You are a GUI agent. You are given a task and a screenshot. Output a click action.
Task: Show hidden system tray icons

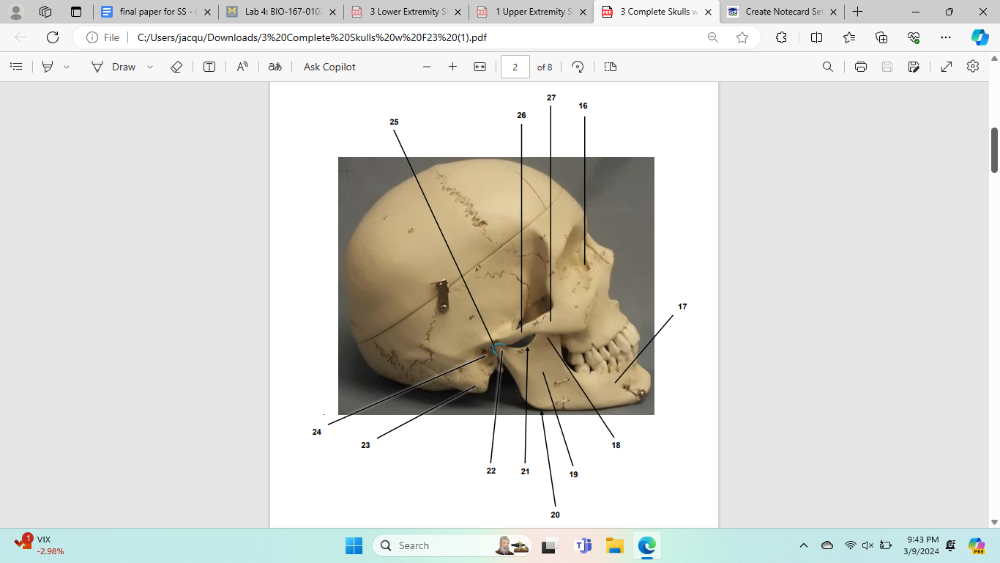coord(803,545)
